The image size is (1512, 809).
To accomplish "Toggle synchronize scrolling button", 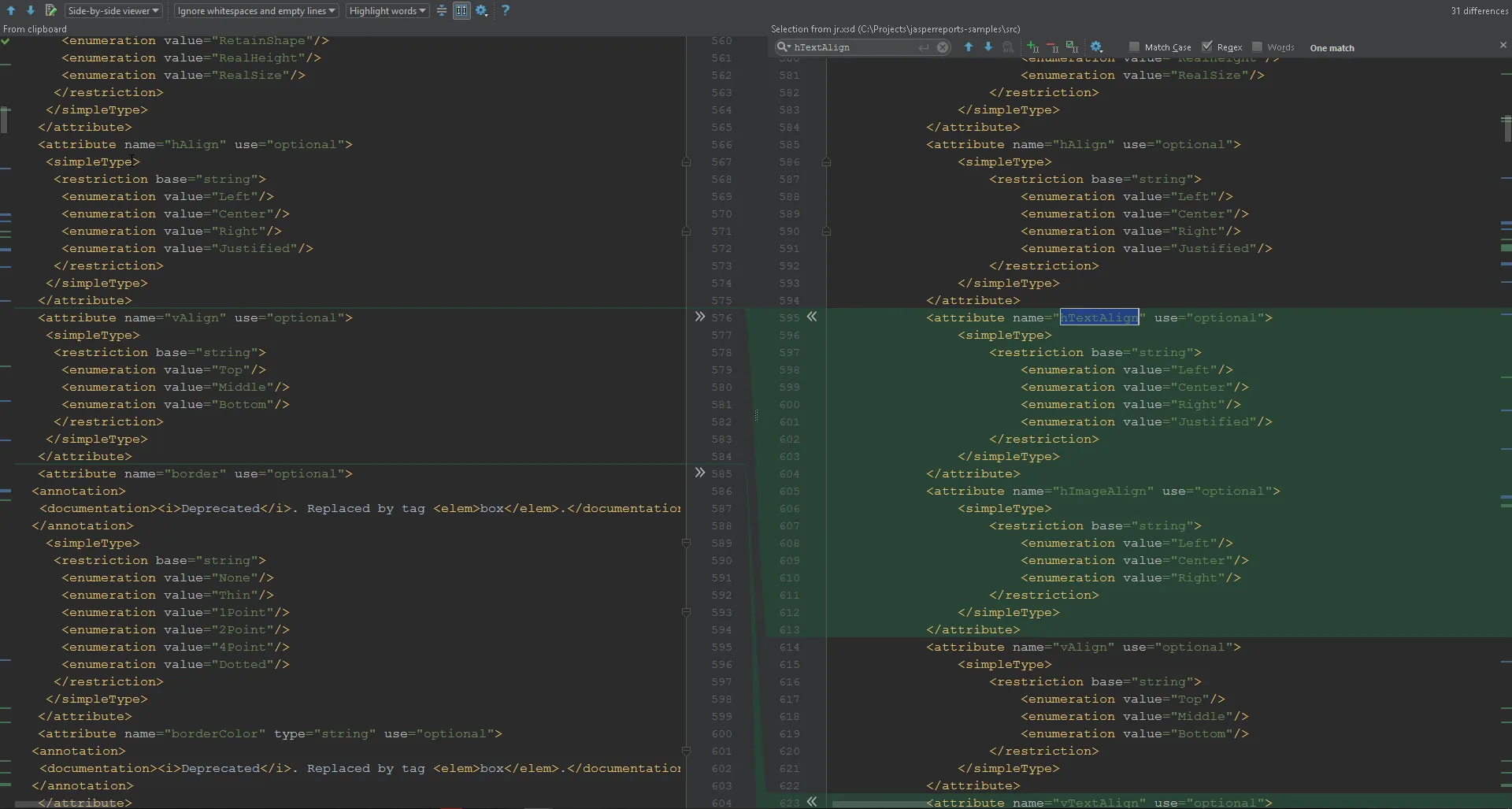I will pos(461,10).
